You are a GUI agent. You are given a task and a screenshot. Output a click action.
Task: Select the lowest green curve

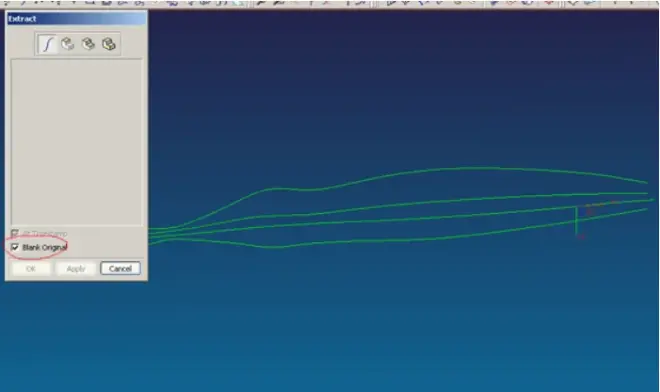click(x=379, y=241)
